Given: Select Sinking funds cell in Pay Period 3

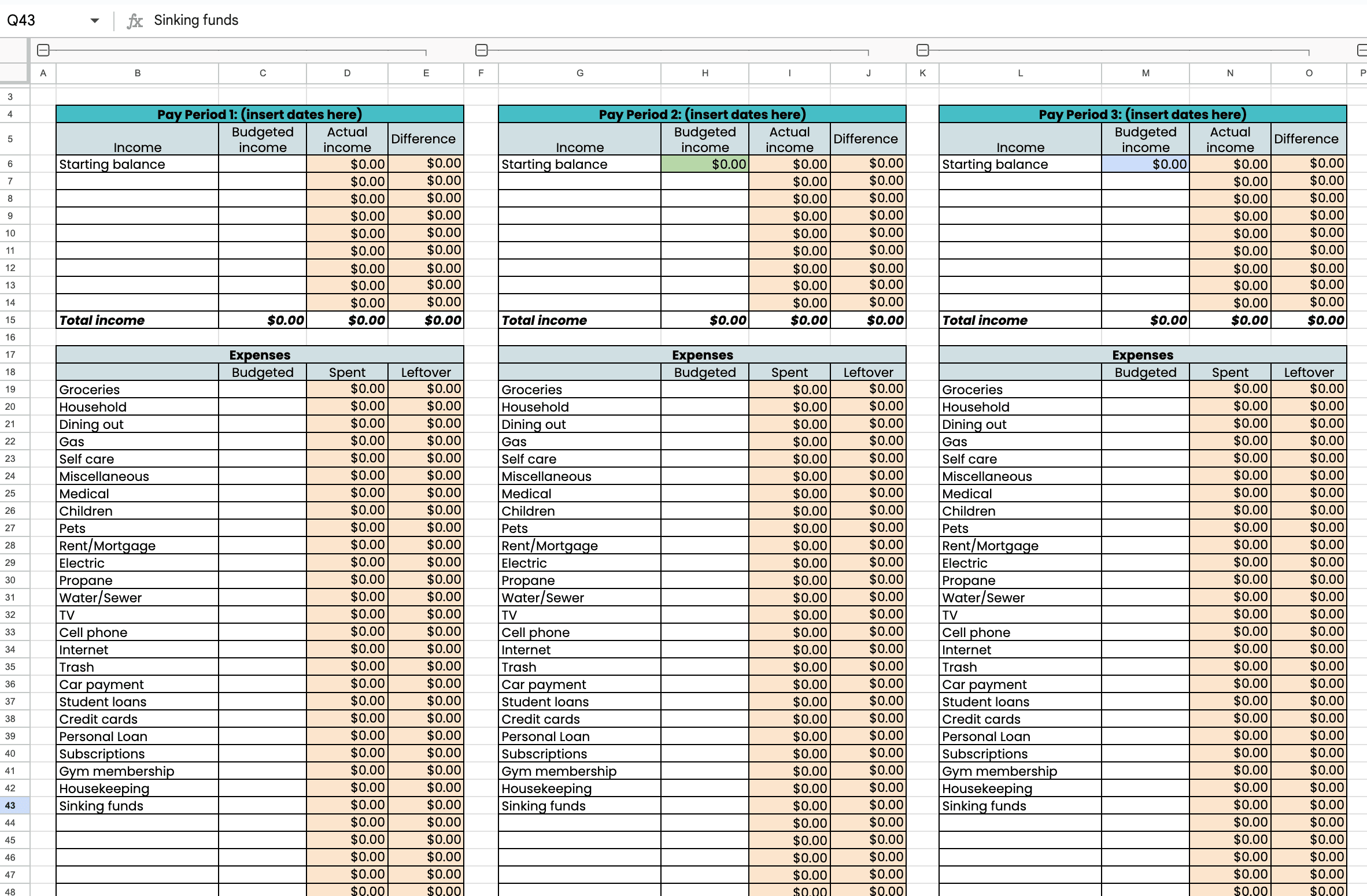Looking at the screenshot, I should click(1021, 806).
